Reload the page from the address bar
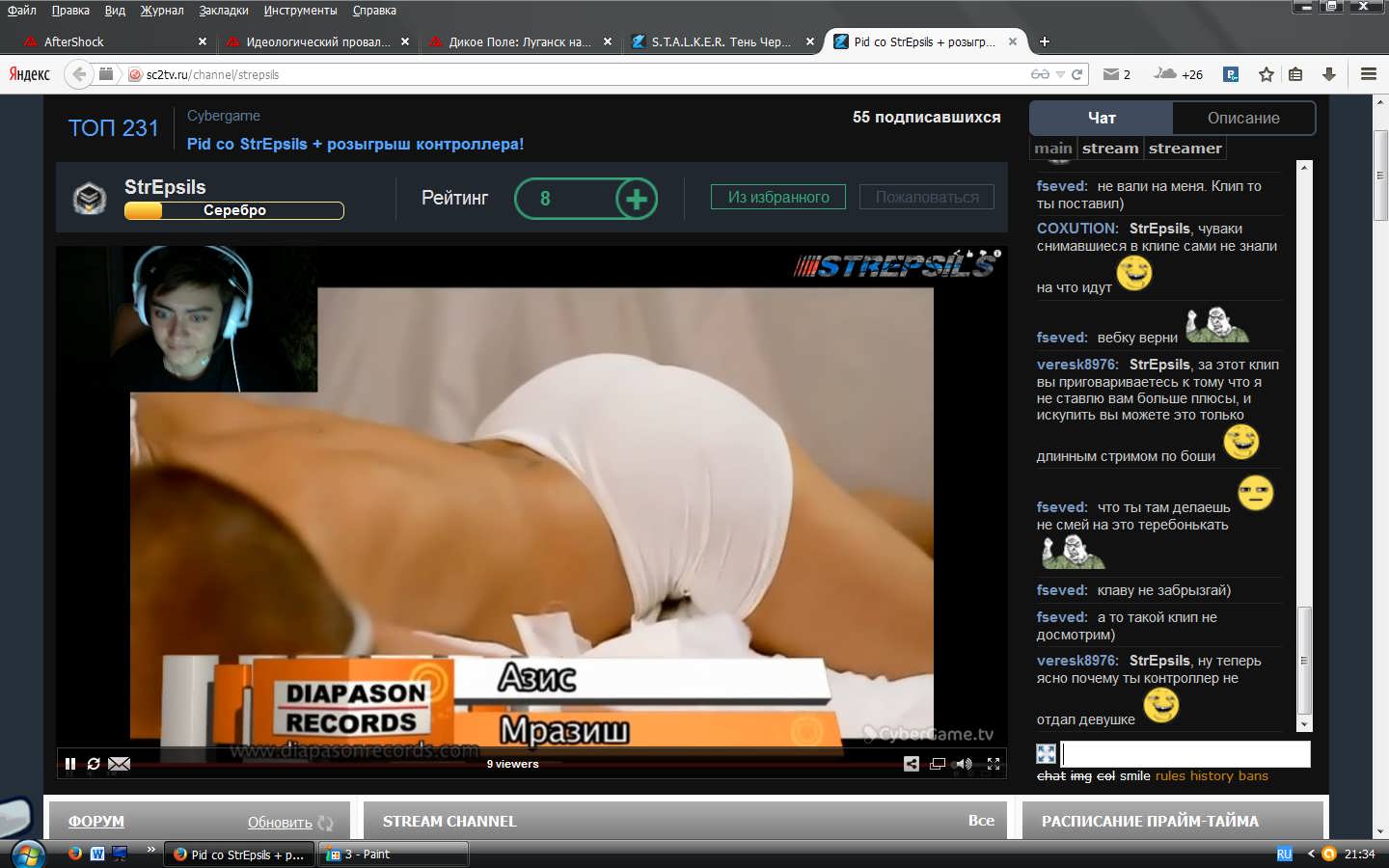The image size is (1389, 868). (1076, 74)
